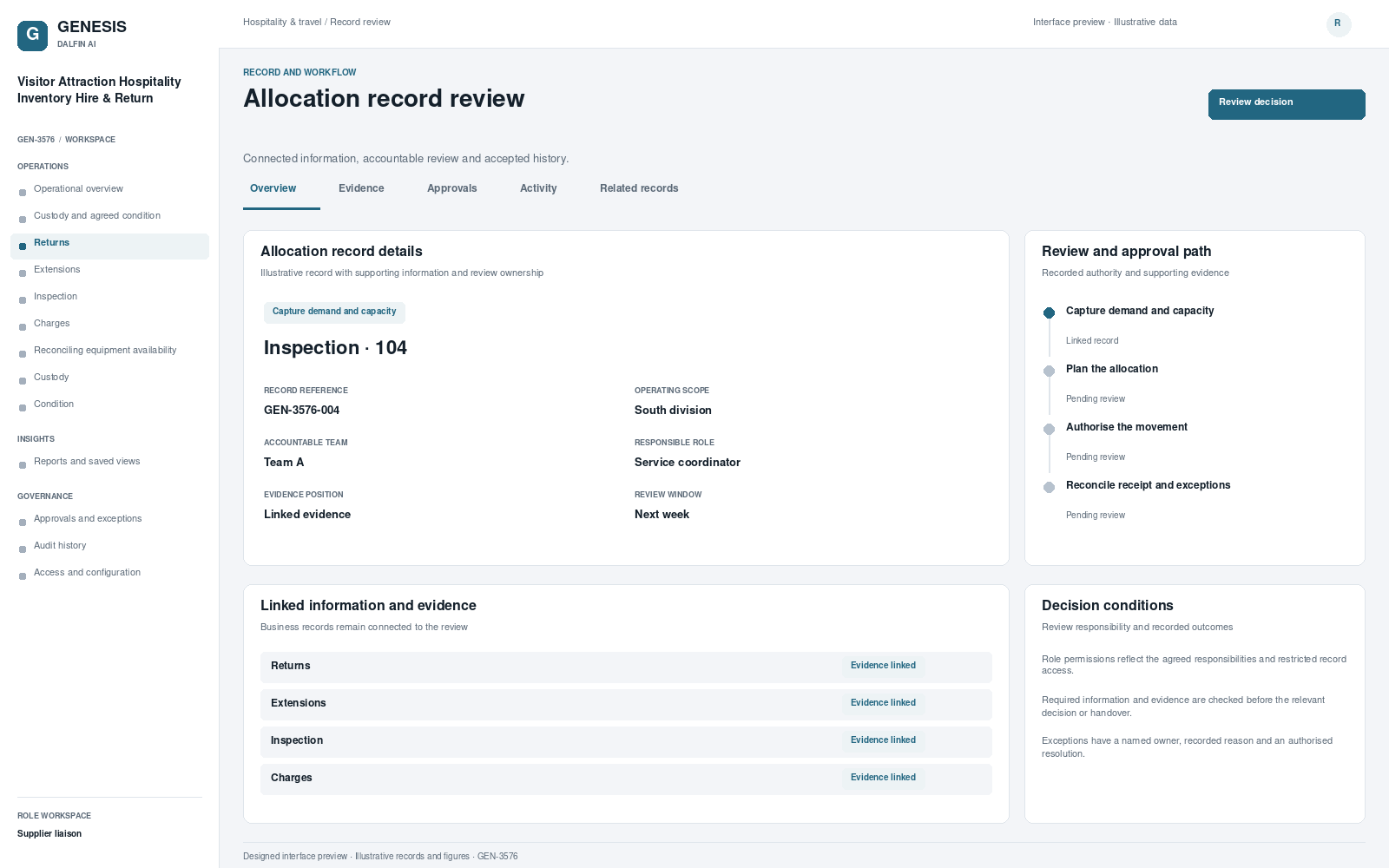Click the Plan the allocation step marker
Screen dimensions: 1389x868
[x=1049, y=371]
